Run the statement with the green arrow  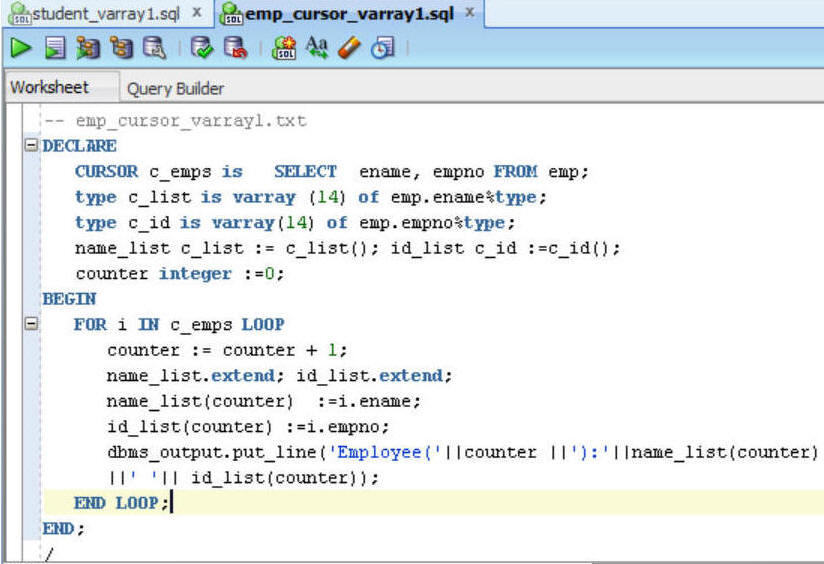coord(21,48)
